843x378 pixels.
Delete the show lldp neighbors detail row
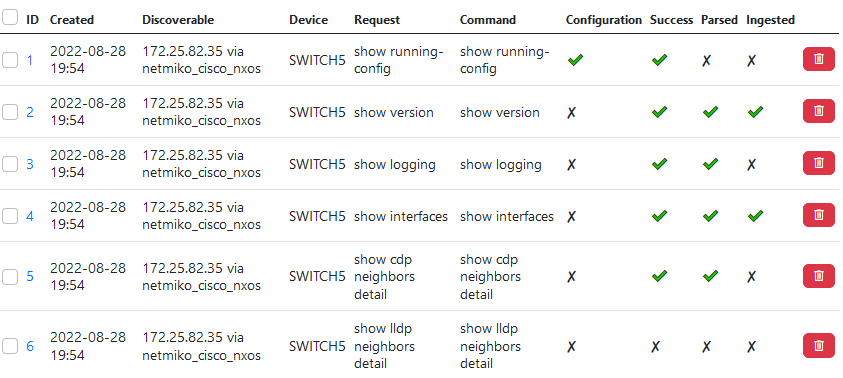click(818, 345)
